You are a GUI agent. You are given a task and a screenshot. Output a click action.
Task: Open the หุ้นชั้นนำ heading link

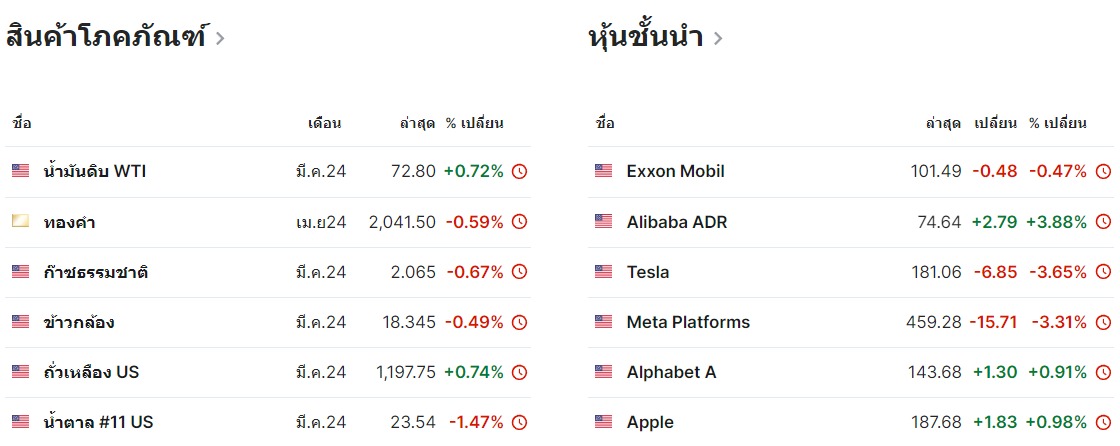point(646,37)
